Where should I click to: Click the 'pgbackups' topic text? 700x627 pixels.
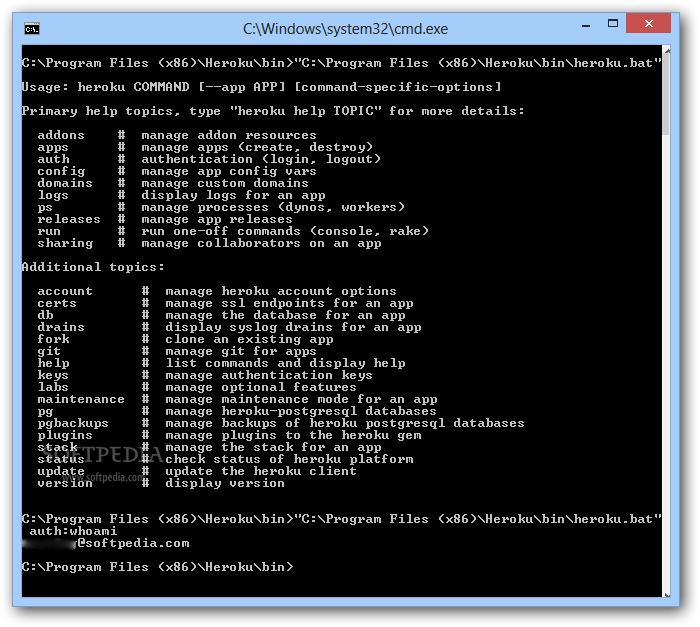pos(73,423)
